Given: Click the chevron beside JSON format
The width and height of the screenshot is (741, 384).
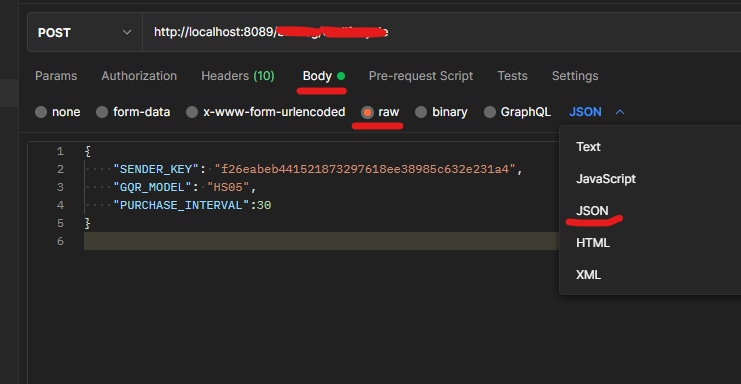Looking at the screenshot, I should tap(620, 112).
